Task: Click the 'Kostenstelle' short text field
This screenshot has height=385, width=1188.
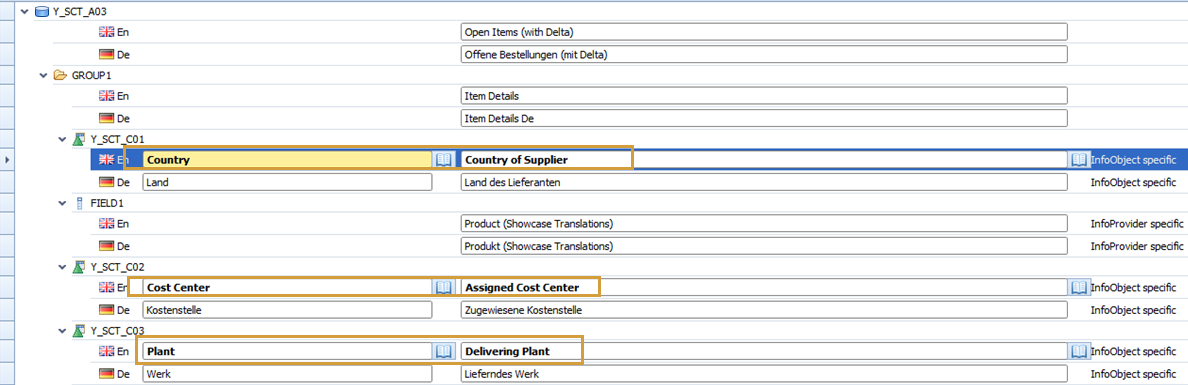Action: (287, 309)
